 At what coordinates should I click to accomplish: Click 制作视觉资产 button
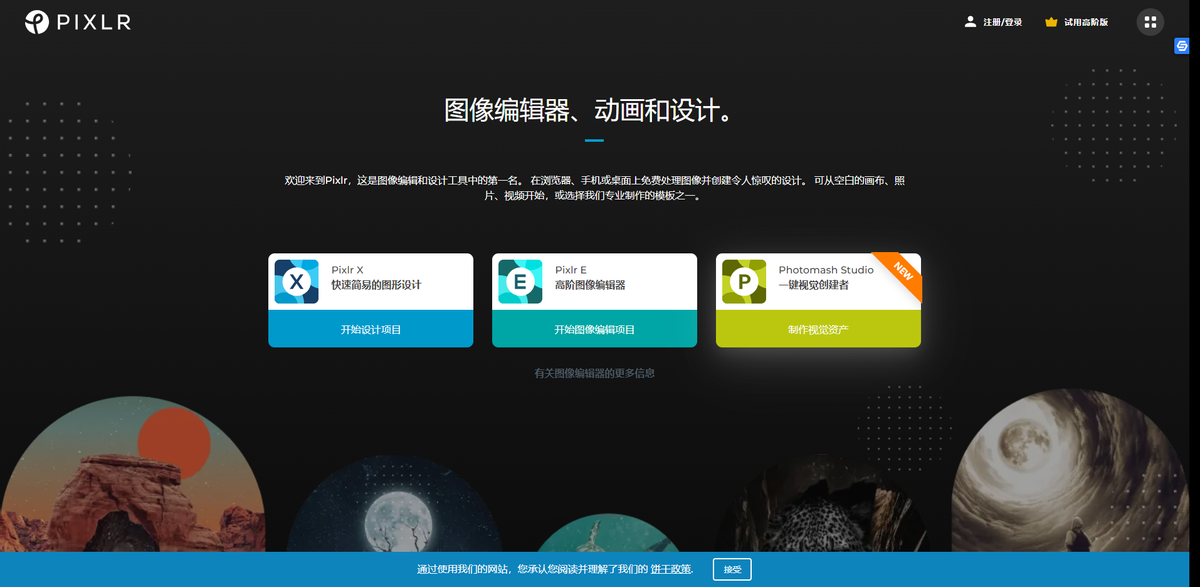click(x=818, y=329)
